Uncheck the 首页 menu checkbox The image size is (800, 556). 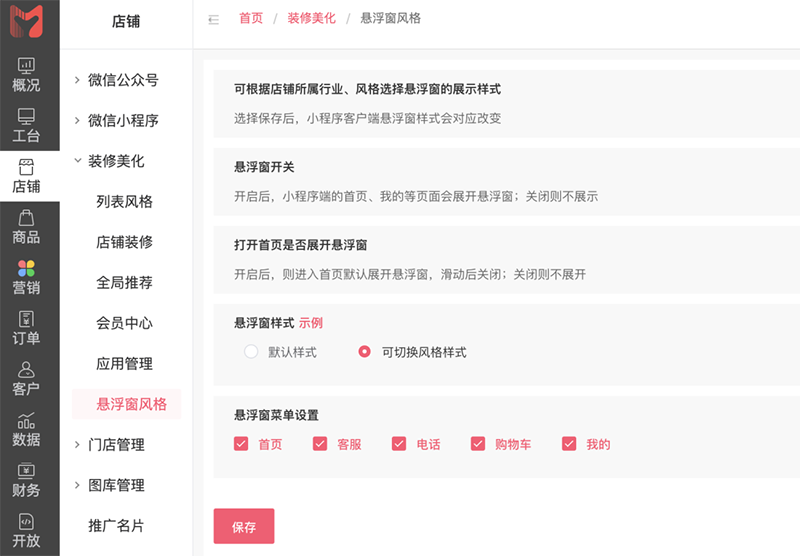click(x=241, y=444)
